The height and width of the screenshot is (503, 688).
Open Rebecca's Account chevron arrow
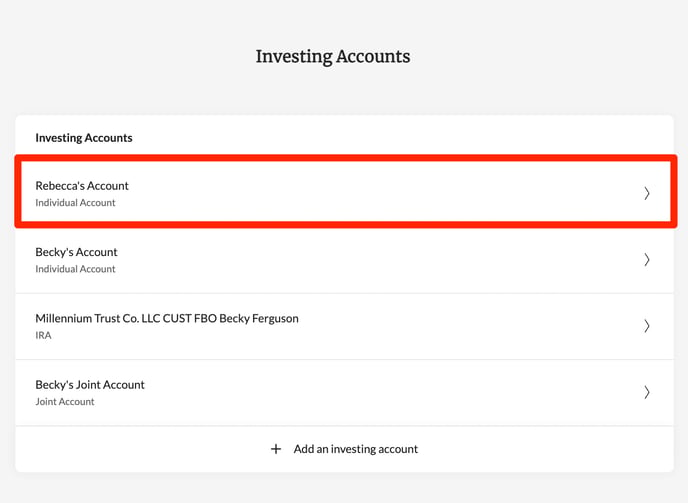(647, 193)
